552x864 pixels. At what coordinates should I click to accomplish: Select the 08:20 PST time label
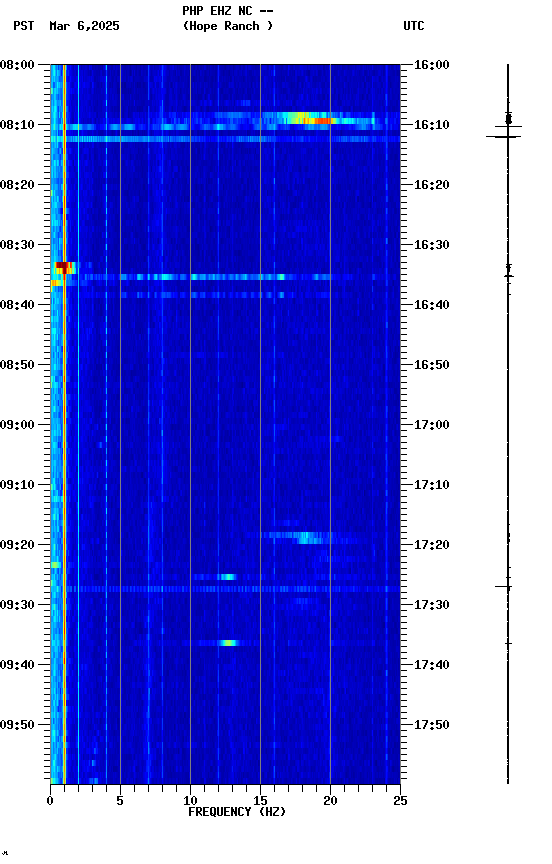click(17, 185)
